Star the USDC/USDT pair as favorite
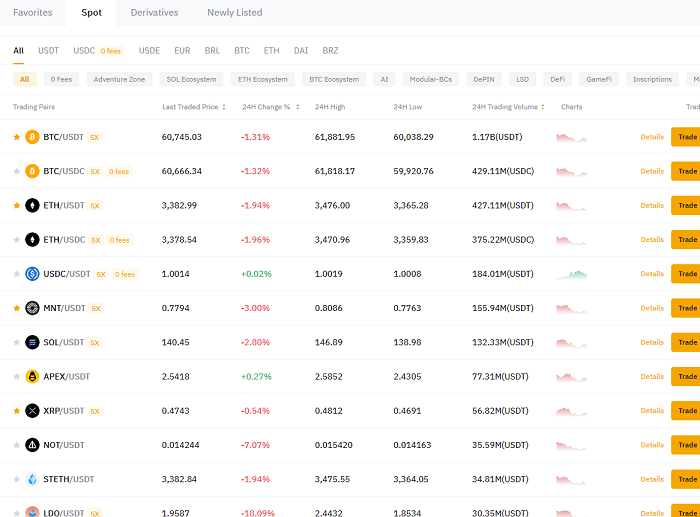 pos(17,274)
